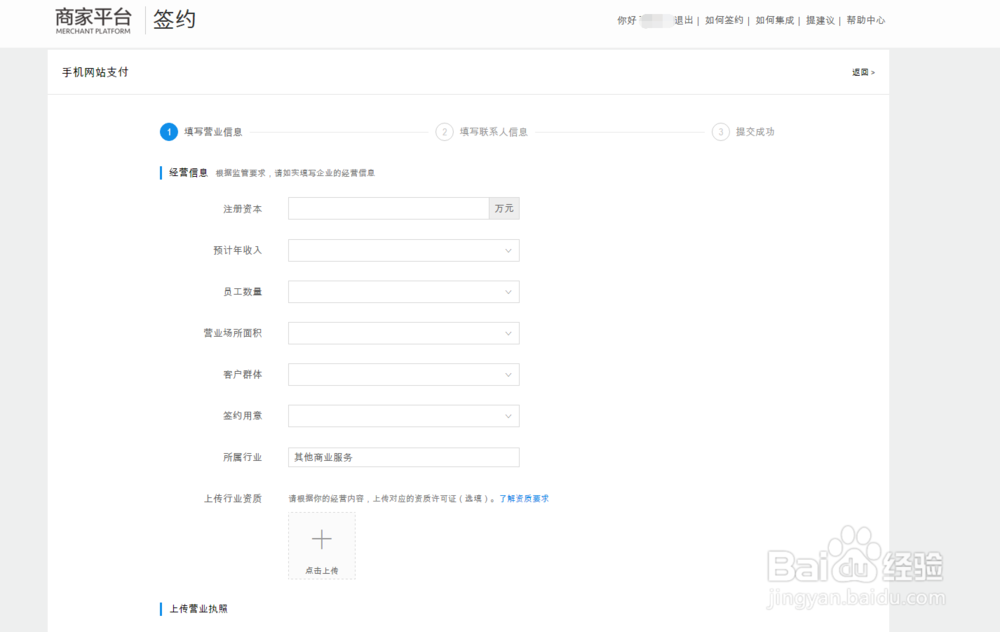Click step circle 2 填写联系人信息

[443, 131]
